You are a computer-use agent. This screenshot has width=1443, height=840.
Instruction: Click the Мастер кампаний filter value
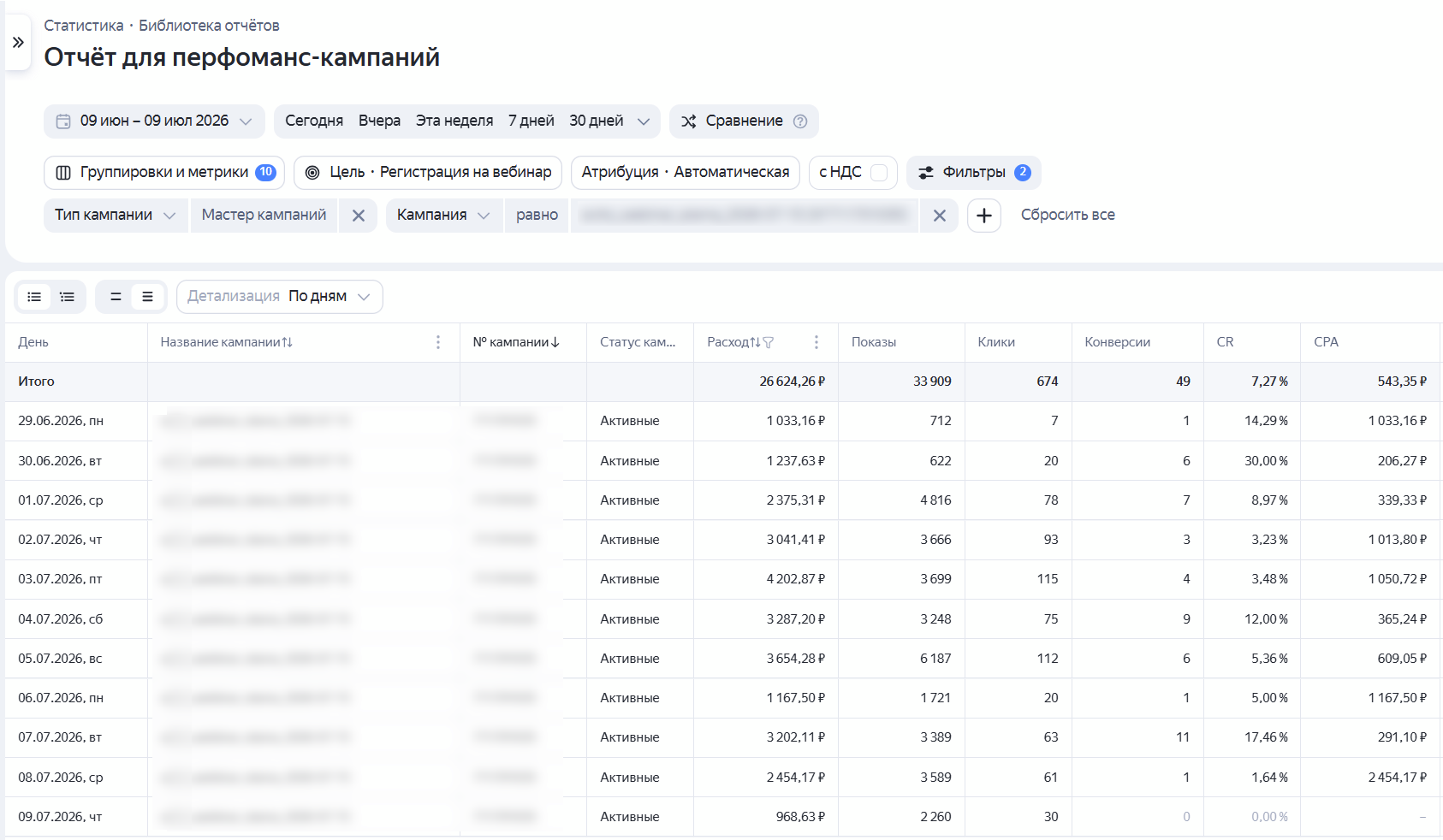coord(264,215)
